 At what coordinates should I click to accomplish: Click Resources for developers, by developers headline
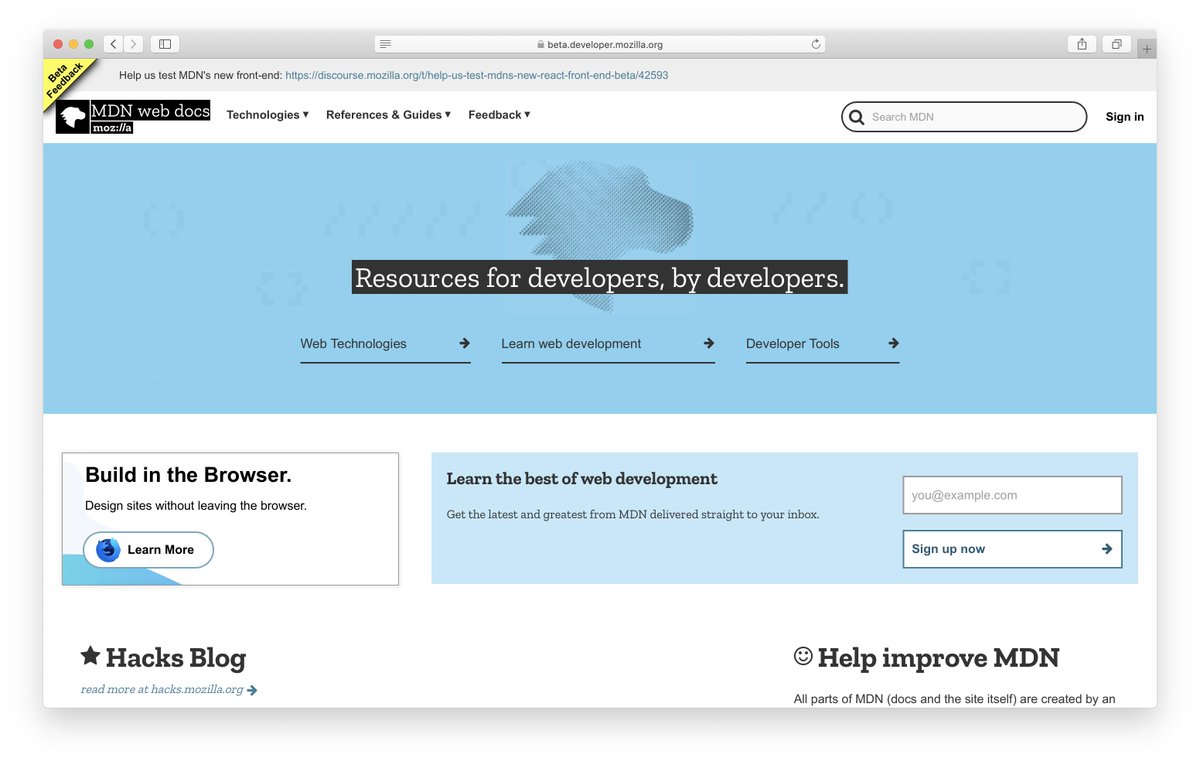(600, 278)
